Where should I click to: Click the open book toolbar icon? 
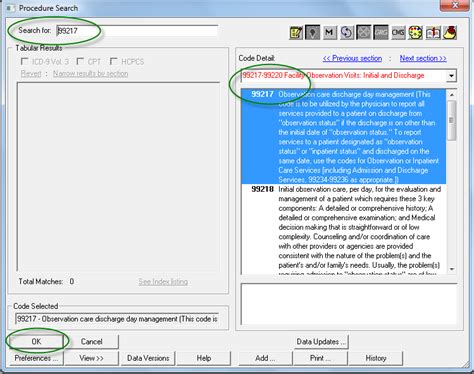(x=433, y=33)
